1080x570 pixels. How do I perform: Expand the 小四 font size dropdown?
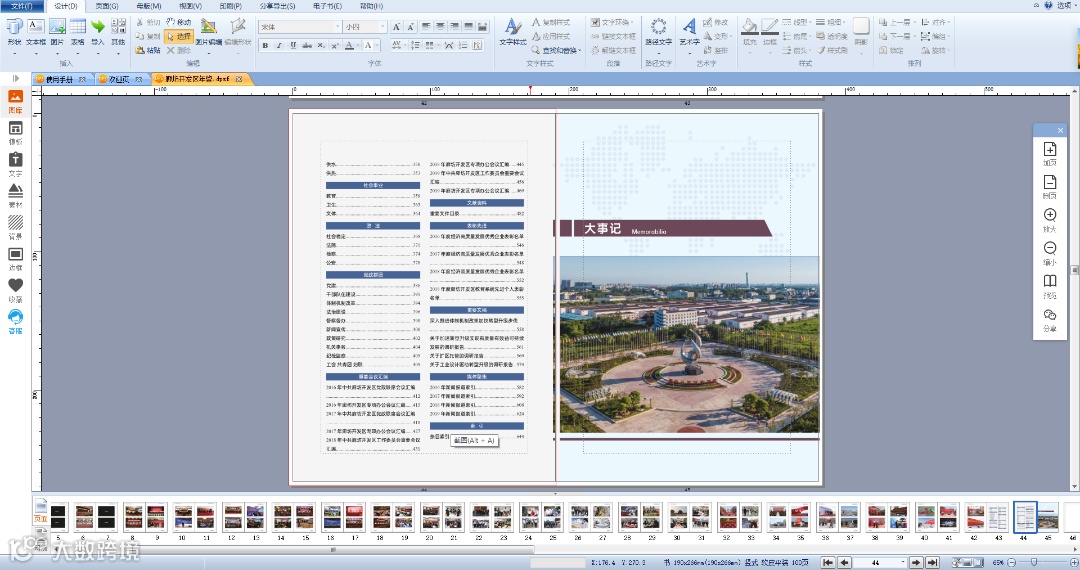pyautogui.click(x=383, y=27)
